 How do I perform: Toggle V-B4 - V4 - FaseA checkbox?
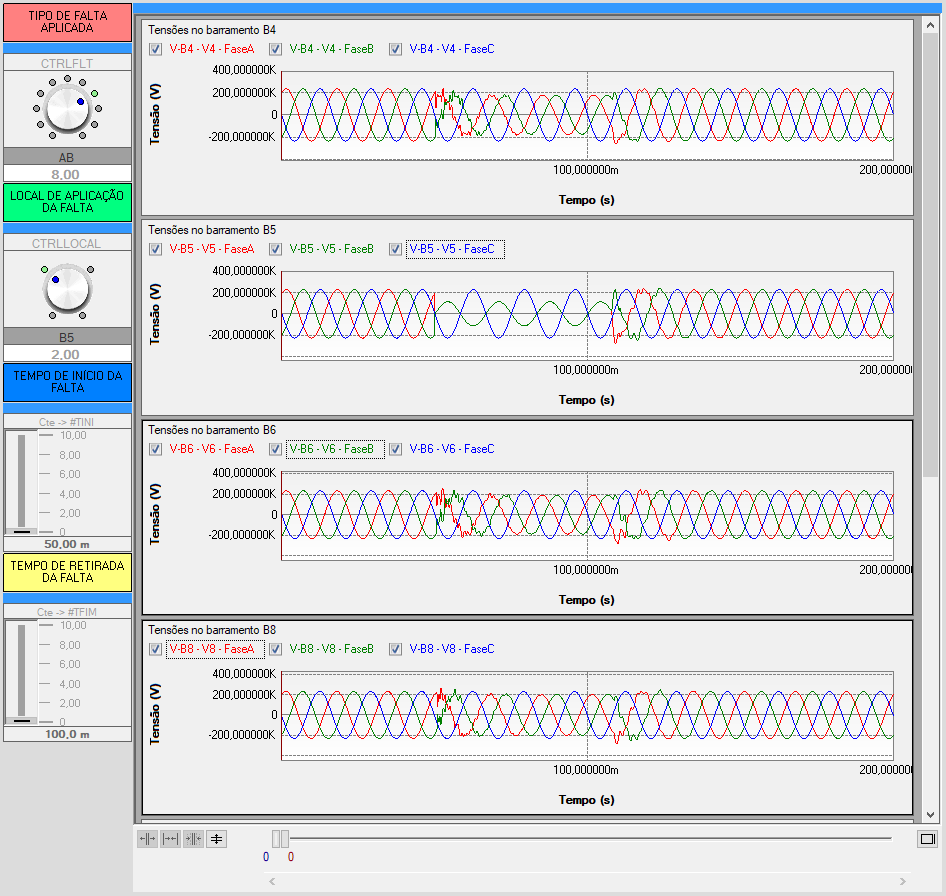156,49
